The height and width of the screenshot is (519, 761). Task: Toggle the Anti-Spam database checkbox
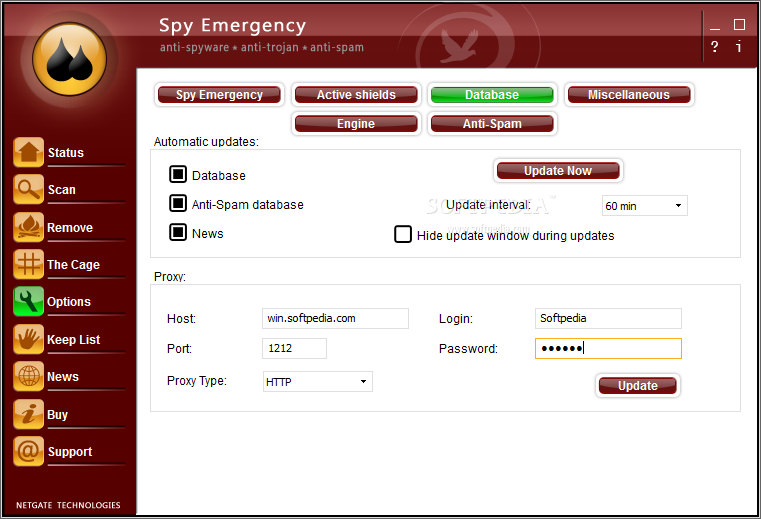click(x=178, y=203)
